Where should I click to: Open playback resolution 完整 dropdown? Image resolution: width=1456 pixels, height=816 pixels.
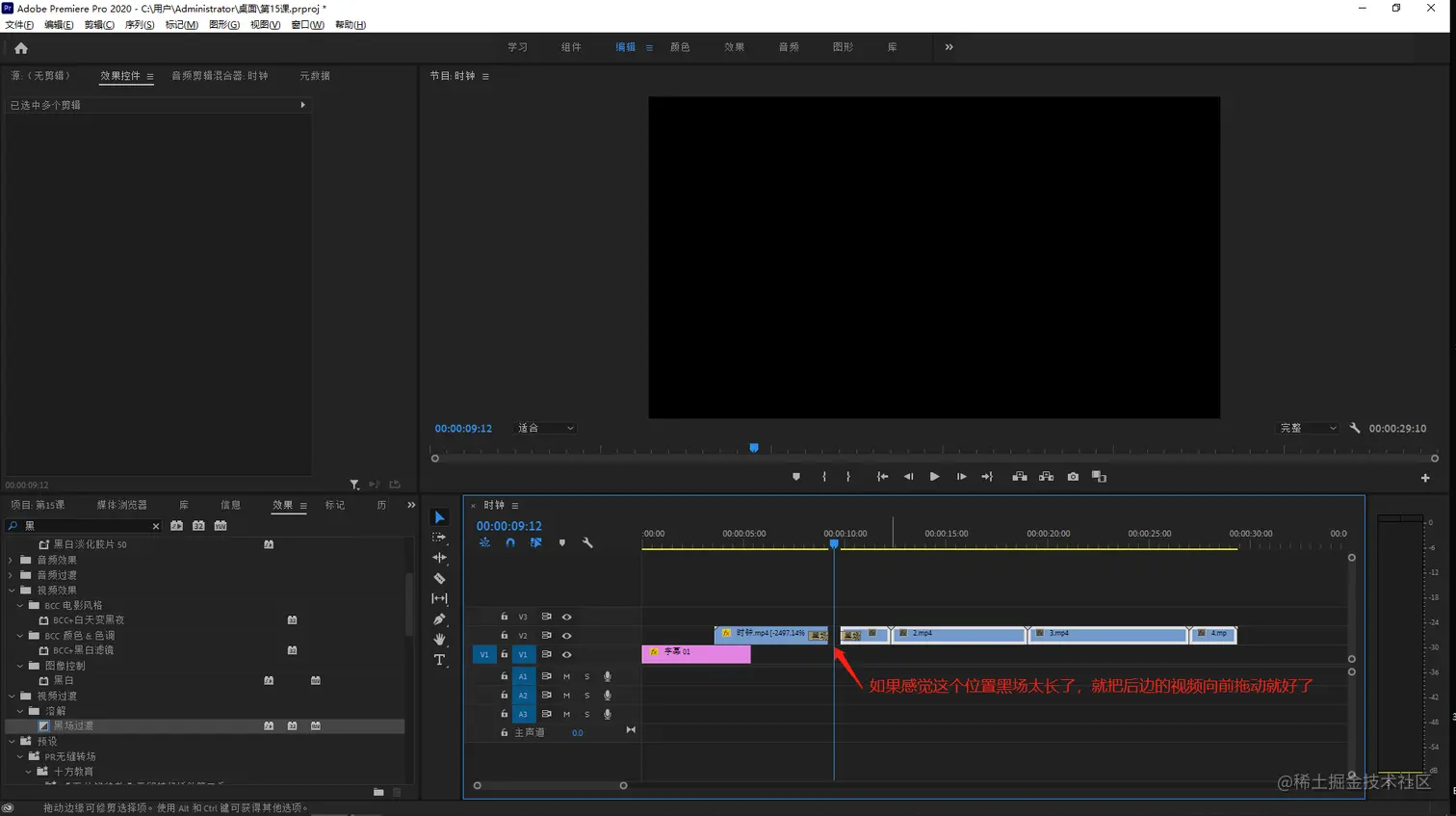point(1308,428)
